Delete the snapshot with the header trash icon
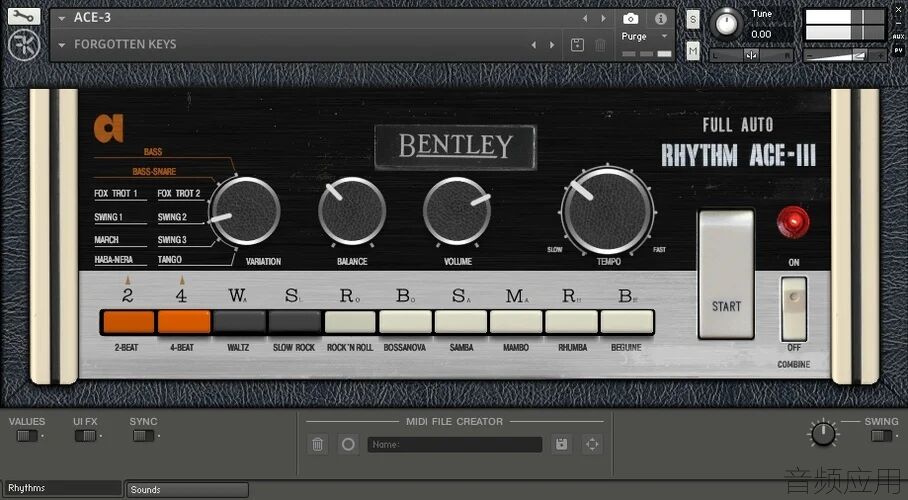This screenshot has width=908, height=500. 601,45
